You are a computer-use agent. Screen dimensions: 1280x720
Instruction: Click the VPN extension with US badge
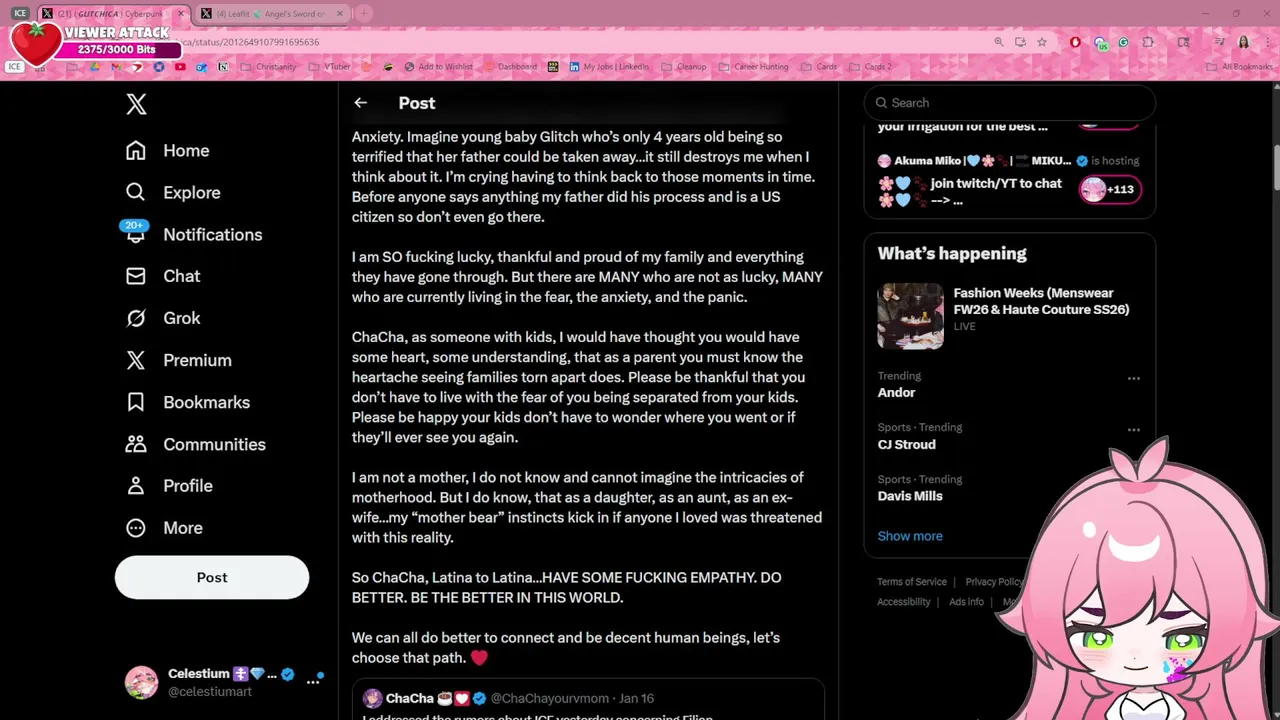tap(1101, 43)
